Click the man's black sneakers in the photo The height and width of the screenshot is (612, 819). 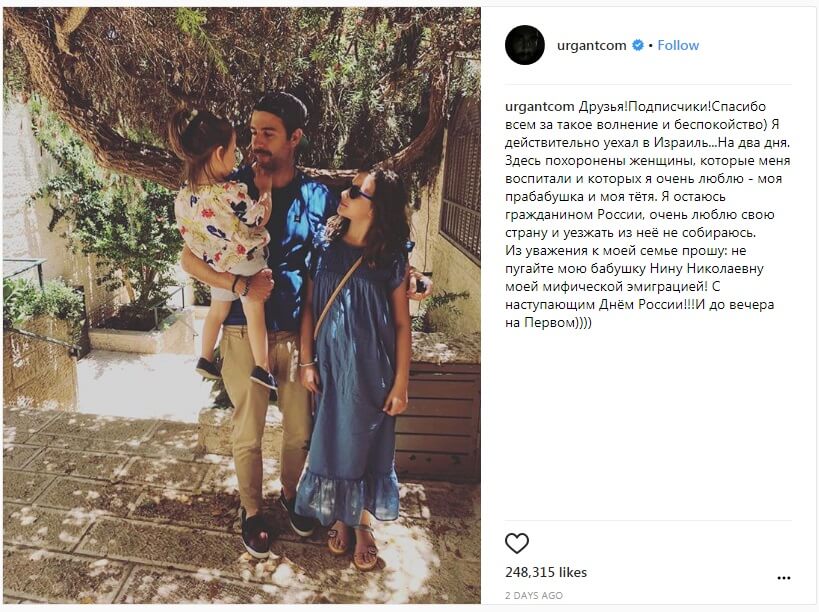277,525
